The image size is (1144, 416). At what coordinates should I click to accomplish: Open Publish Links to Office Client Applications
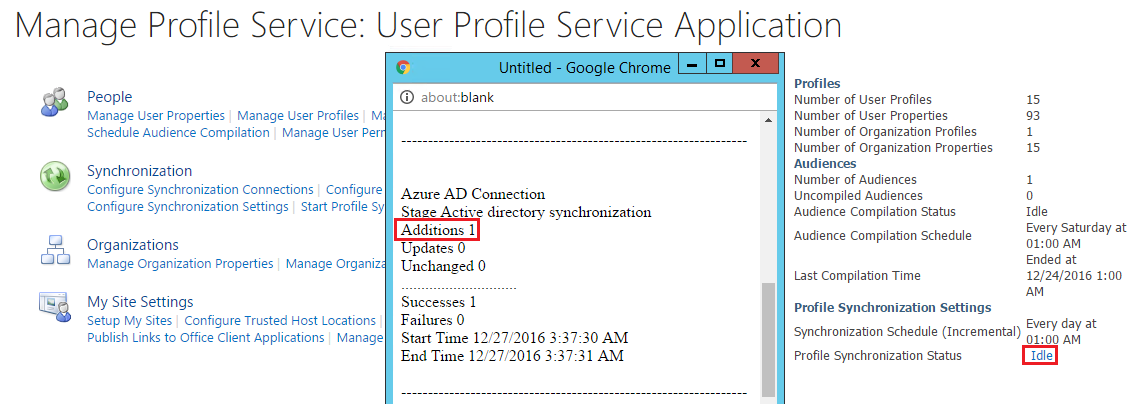coord(206,338)
